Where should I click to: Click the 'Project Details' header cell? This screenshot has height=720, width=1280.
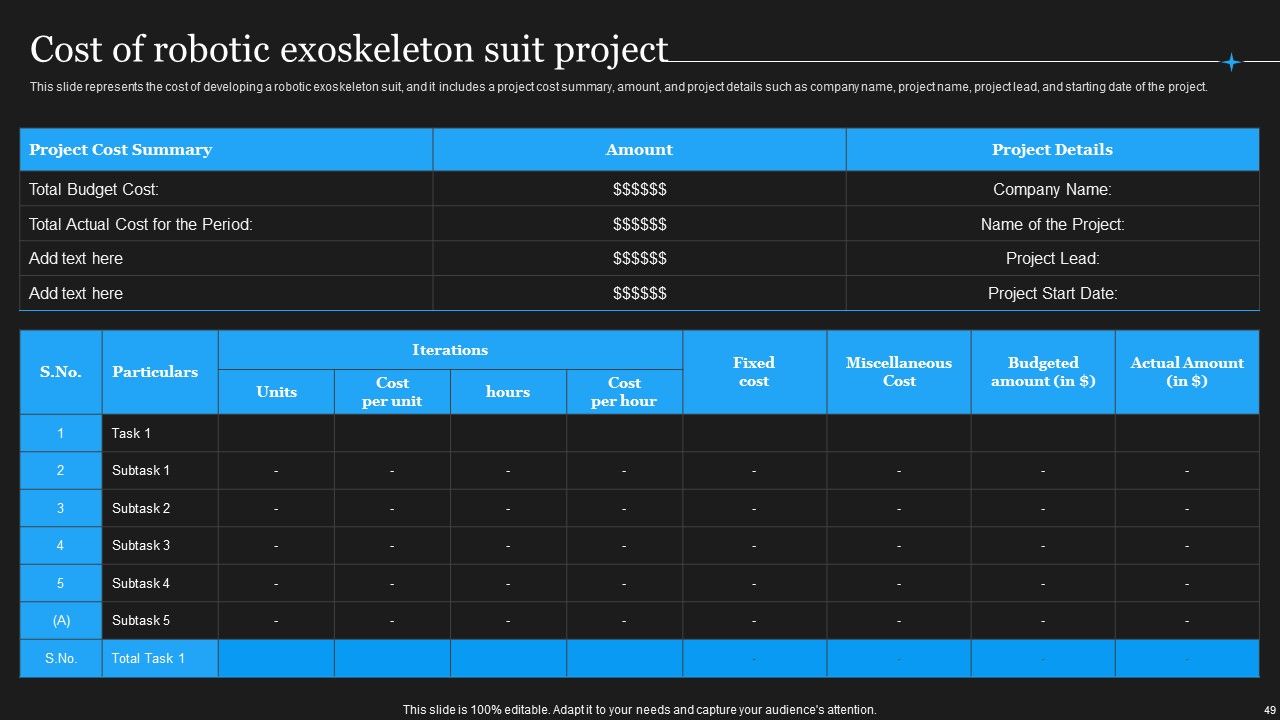pos(1052,150)
